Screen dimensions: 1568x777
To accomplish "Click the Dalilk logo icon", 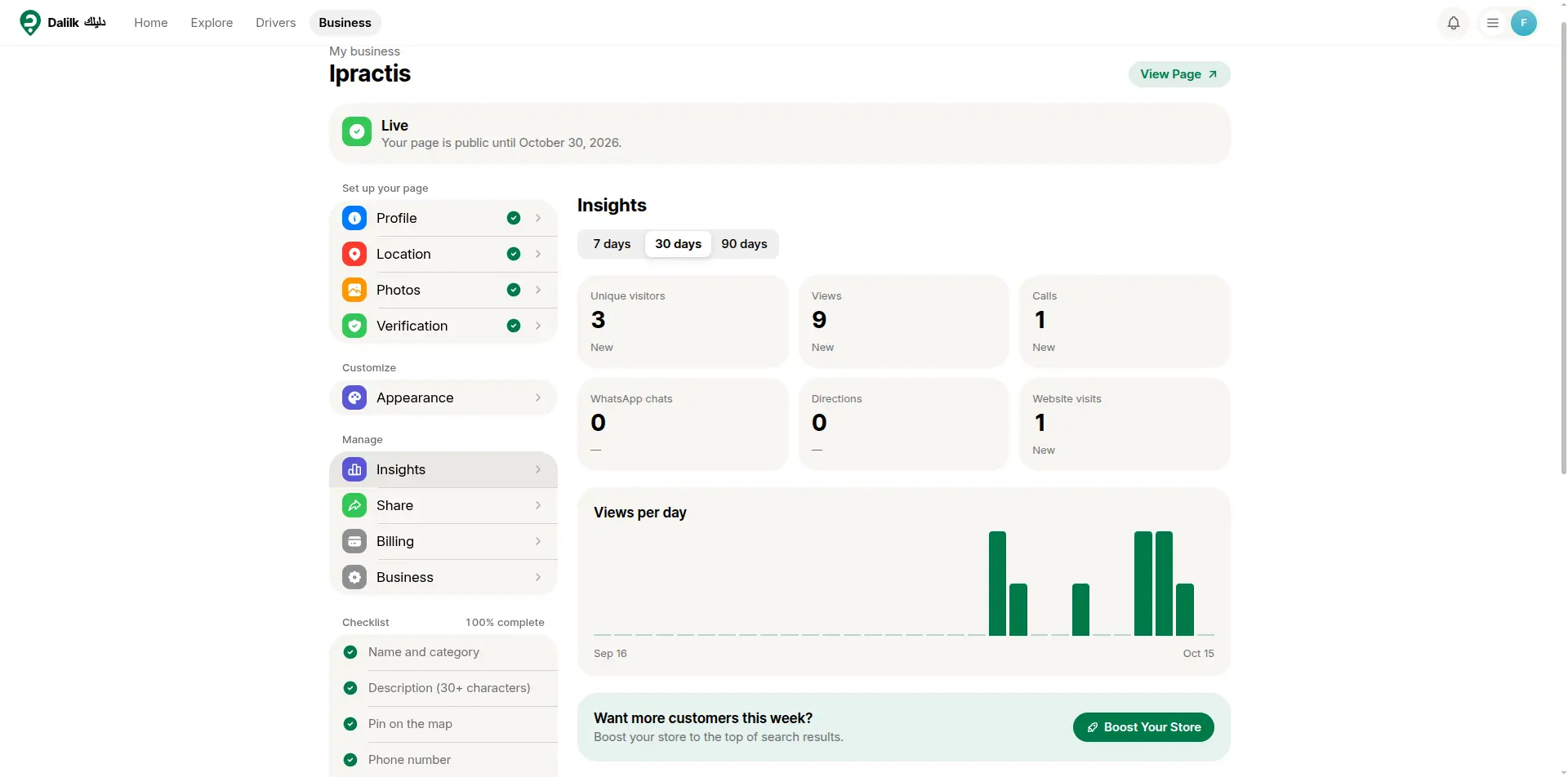I will tap(30, 23).
